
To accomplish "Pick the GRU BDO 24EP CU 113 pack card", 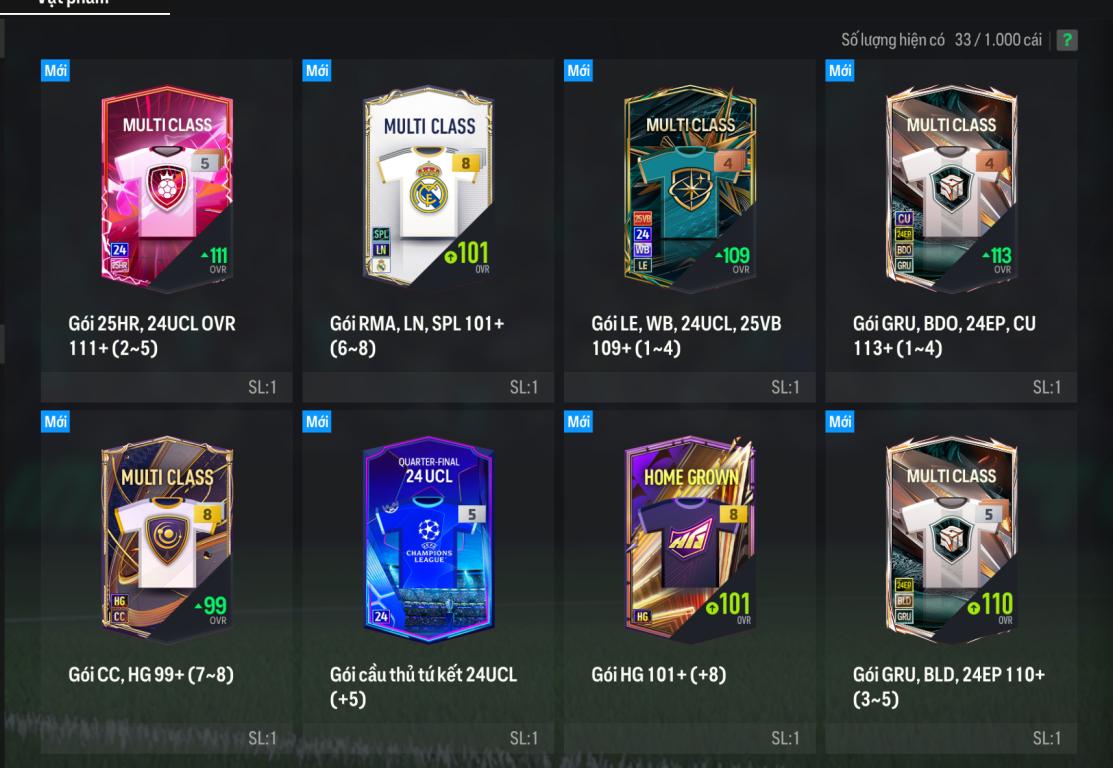I will (x=951, y=188).
